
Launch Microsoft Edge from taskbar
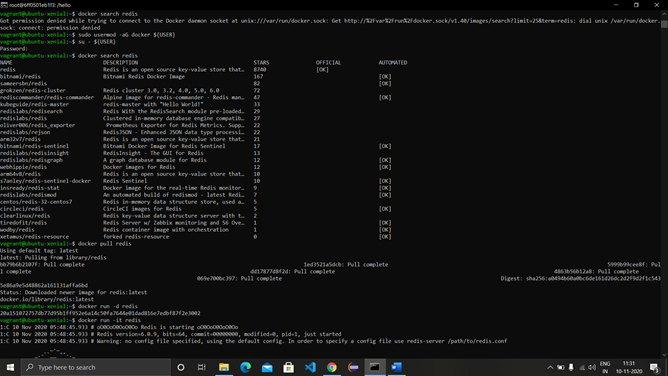tap(245, 367)
